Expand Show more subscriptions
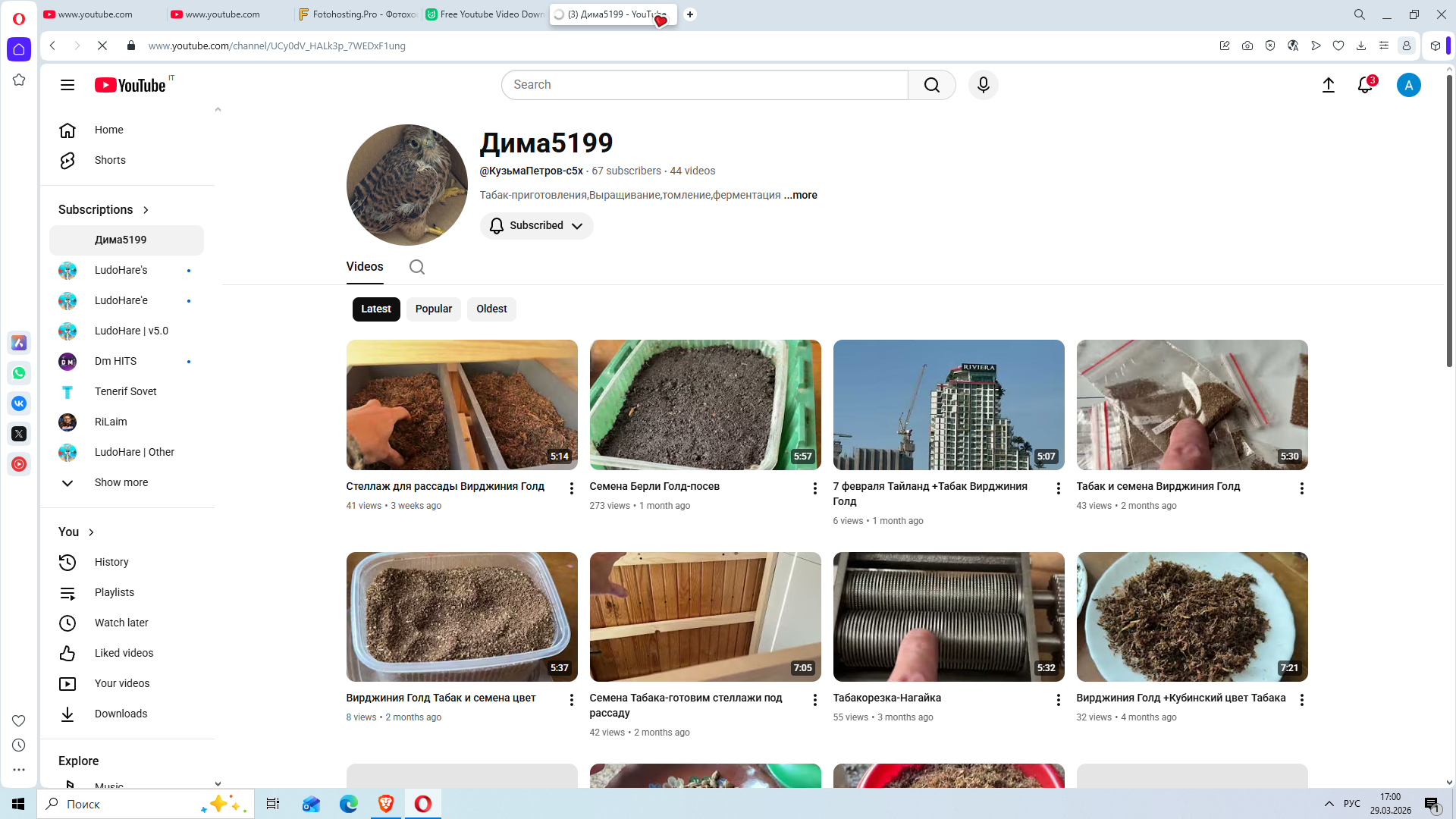 [121, 482]
